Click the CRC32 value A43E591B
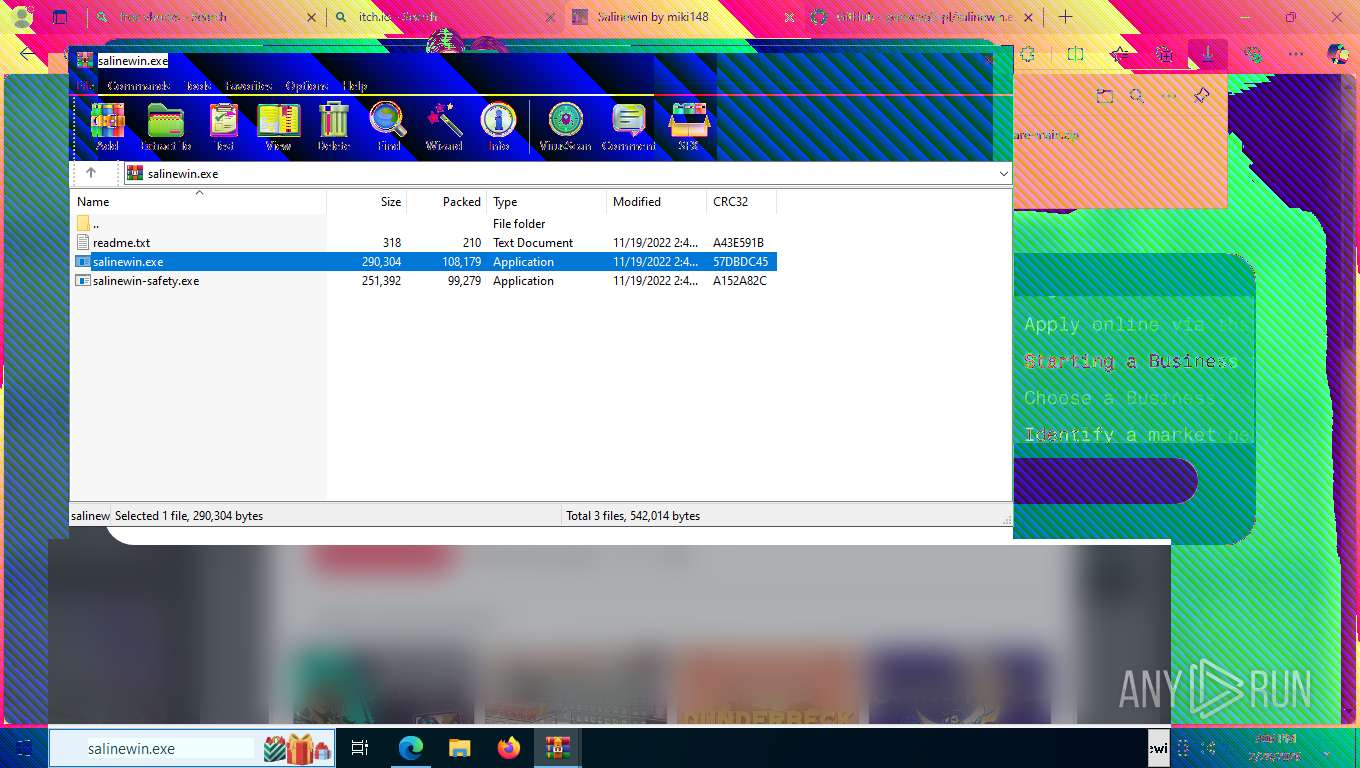This screenshot has width=1360, height=768. [738, 243]
